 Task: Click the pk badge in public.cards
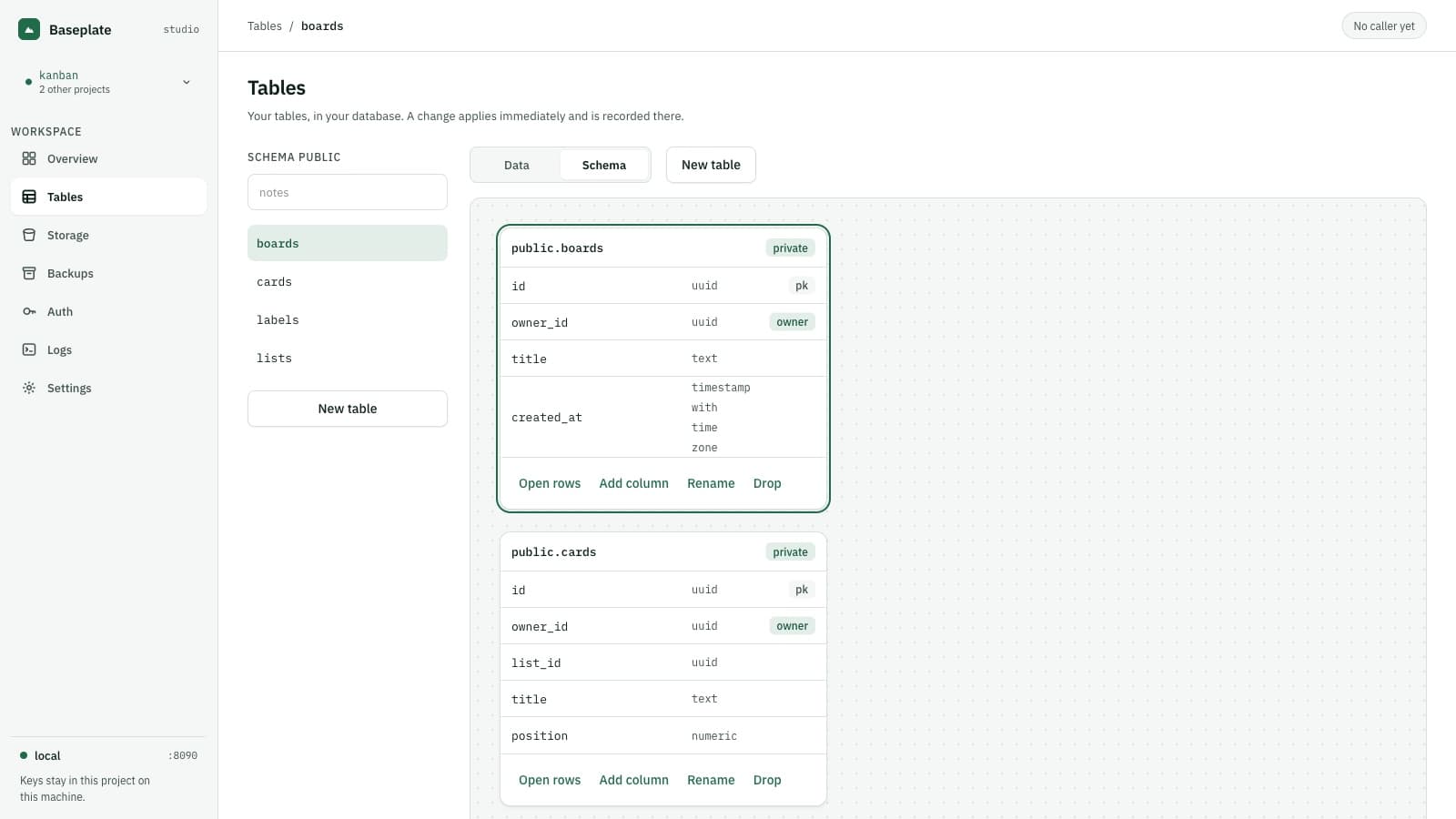802,590
